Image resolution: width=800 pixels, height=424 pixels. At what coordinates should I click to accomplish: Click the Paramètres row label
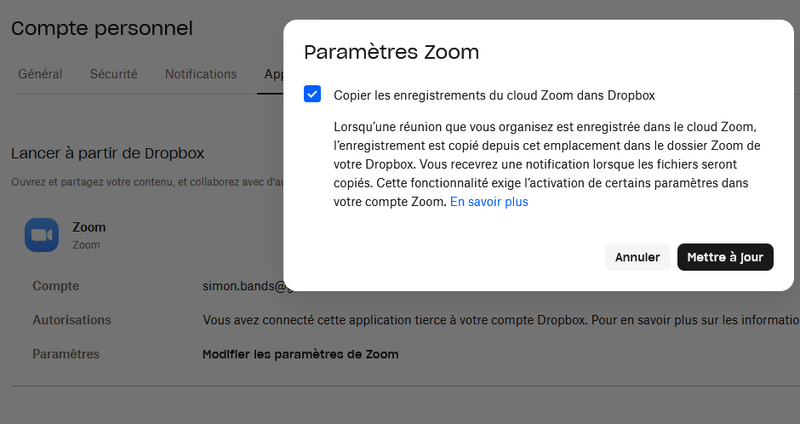(66, 354)
